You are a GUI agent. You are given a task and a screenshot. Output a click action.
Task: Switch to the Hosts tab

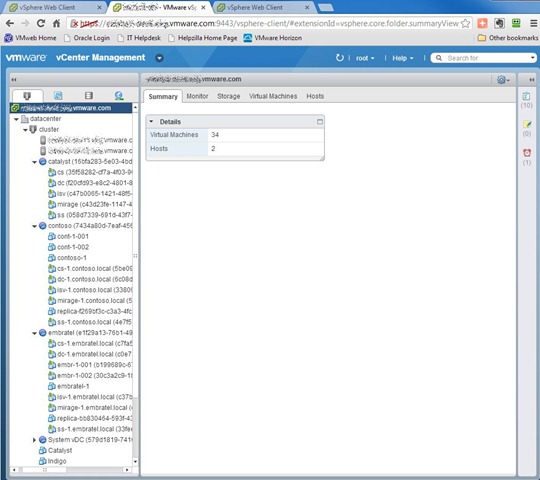coord(315,96)
